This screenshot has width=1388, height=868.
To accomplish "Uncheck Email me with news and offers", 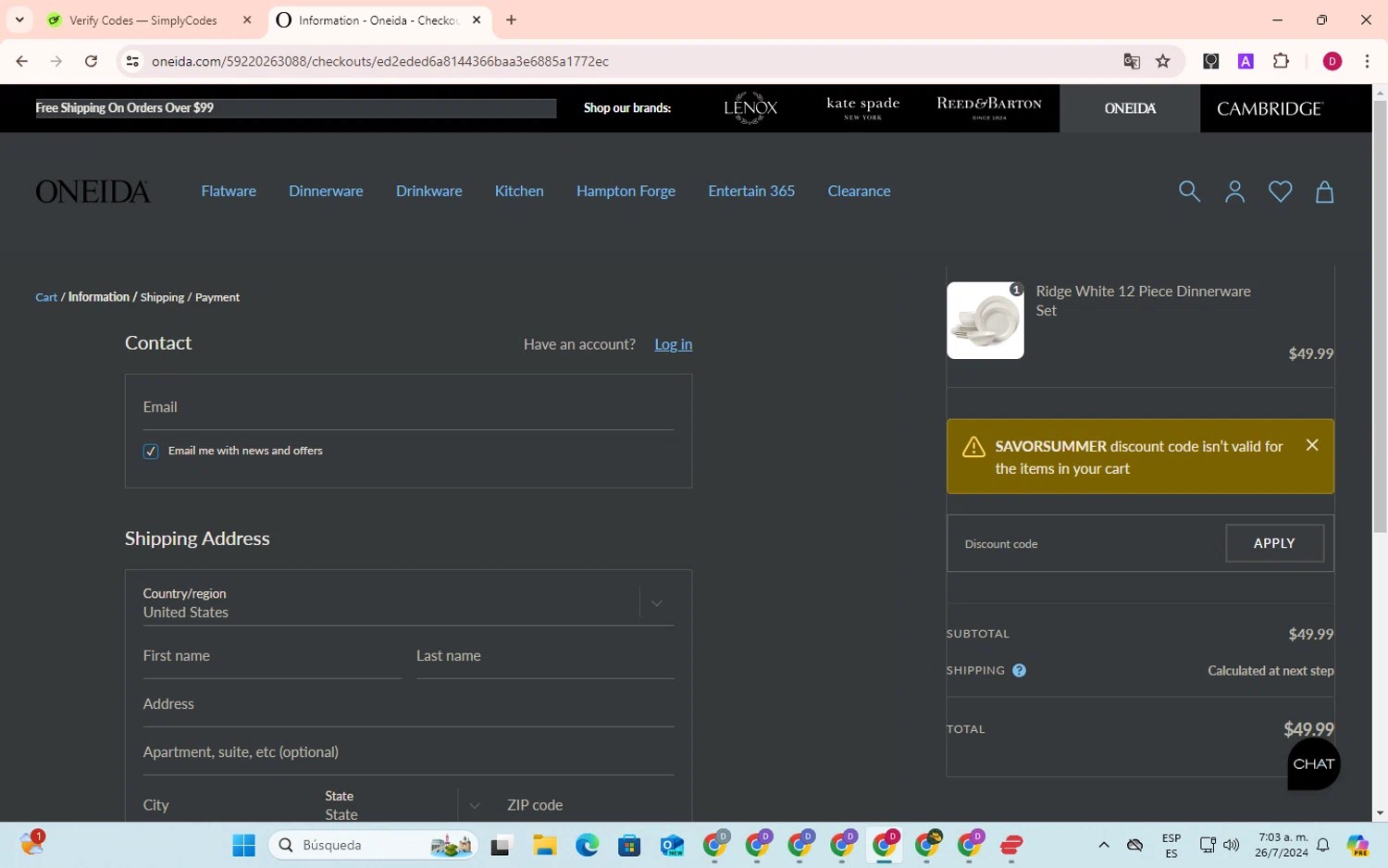I will coord(151,452).
